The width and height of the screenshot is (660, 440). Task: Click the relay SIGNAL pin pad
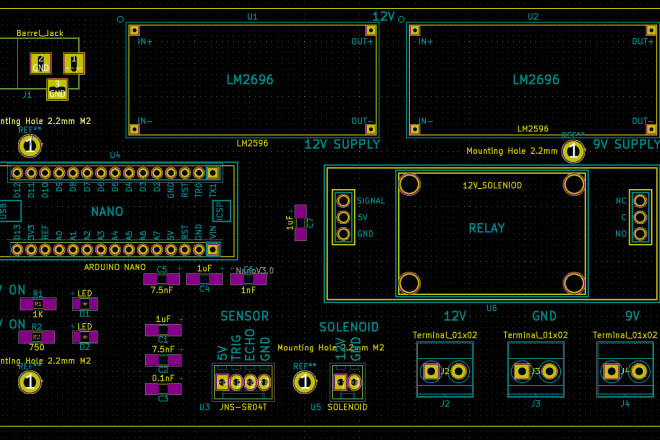(343, 201)
